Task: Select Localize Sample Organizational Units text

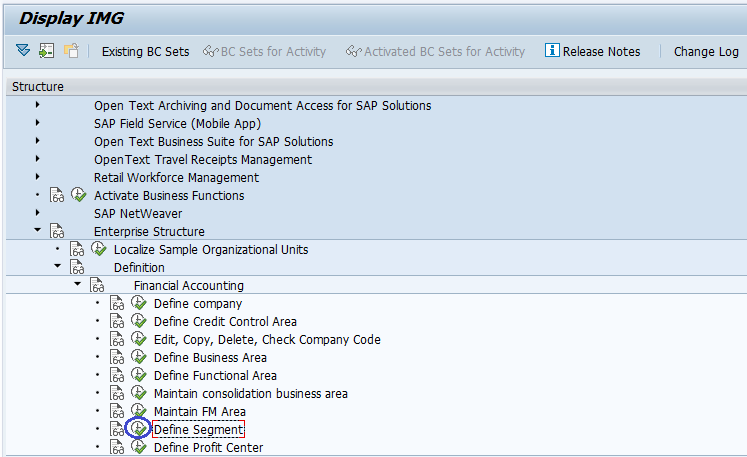Action: (211, 249)
